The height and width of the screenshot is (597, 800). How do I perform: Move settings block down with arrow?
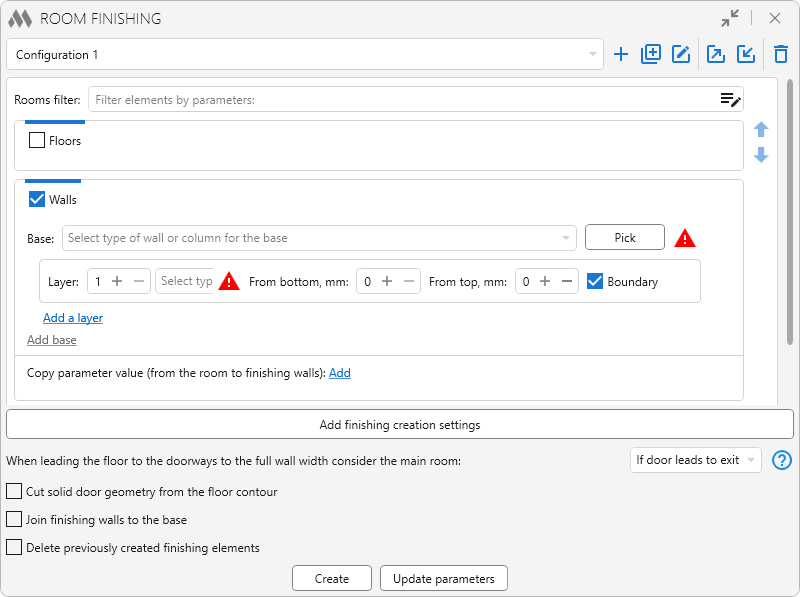[761, 155]
